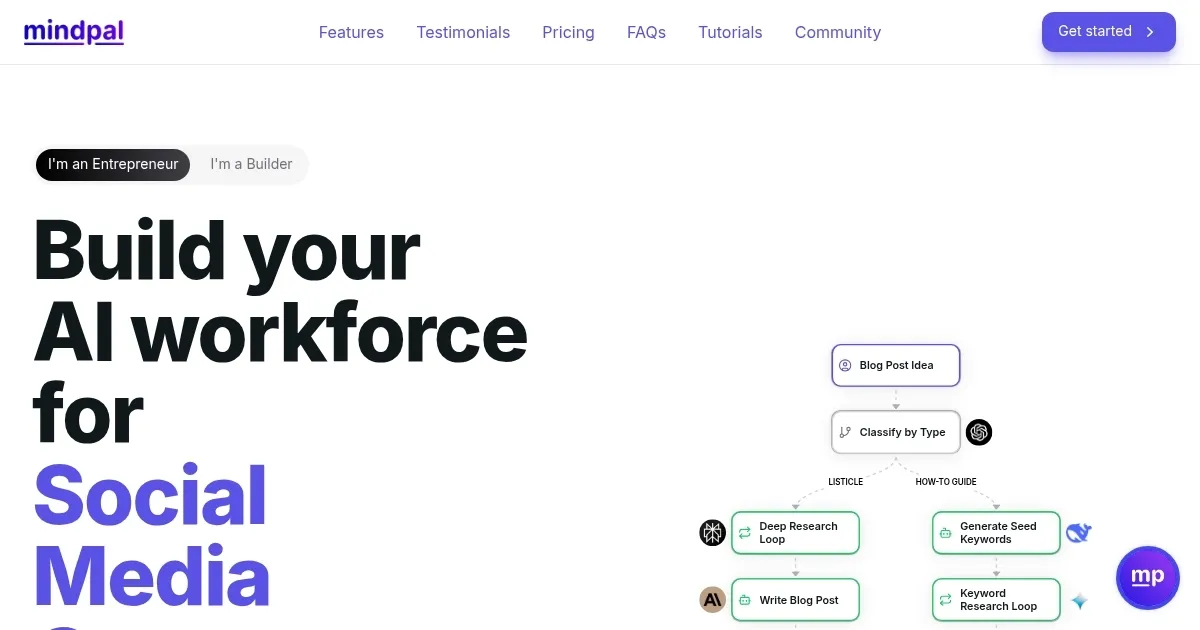
Task: Click the loop icon in Deep Research Loop node
Action: (x=744, y=532)
